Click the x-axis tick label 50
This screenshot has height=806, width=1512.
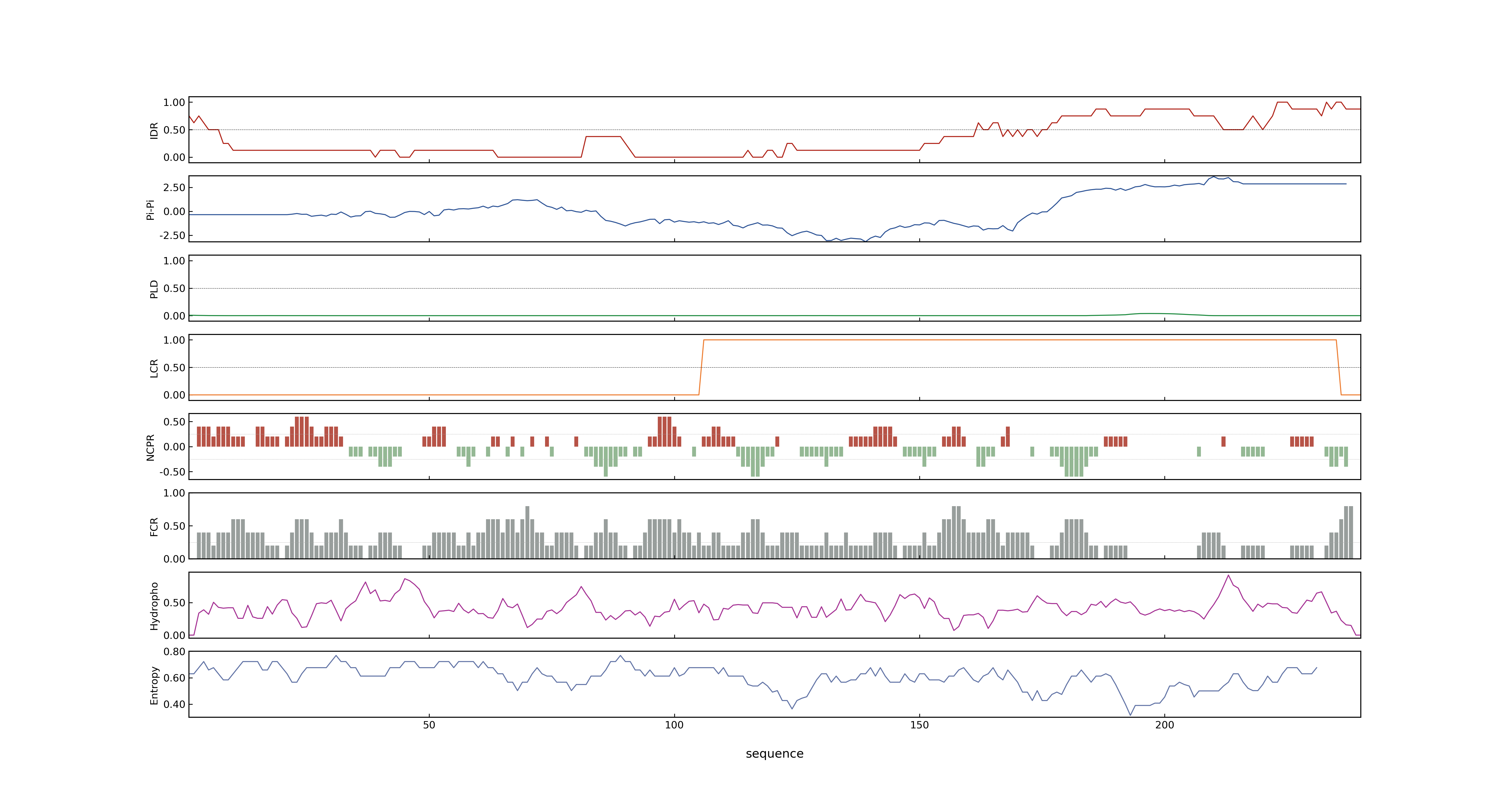[x=429, y=725]
